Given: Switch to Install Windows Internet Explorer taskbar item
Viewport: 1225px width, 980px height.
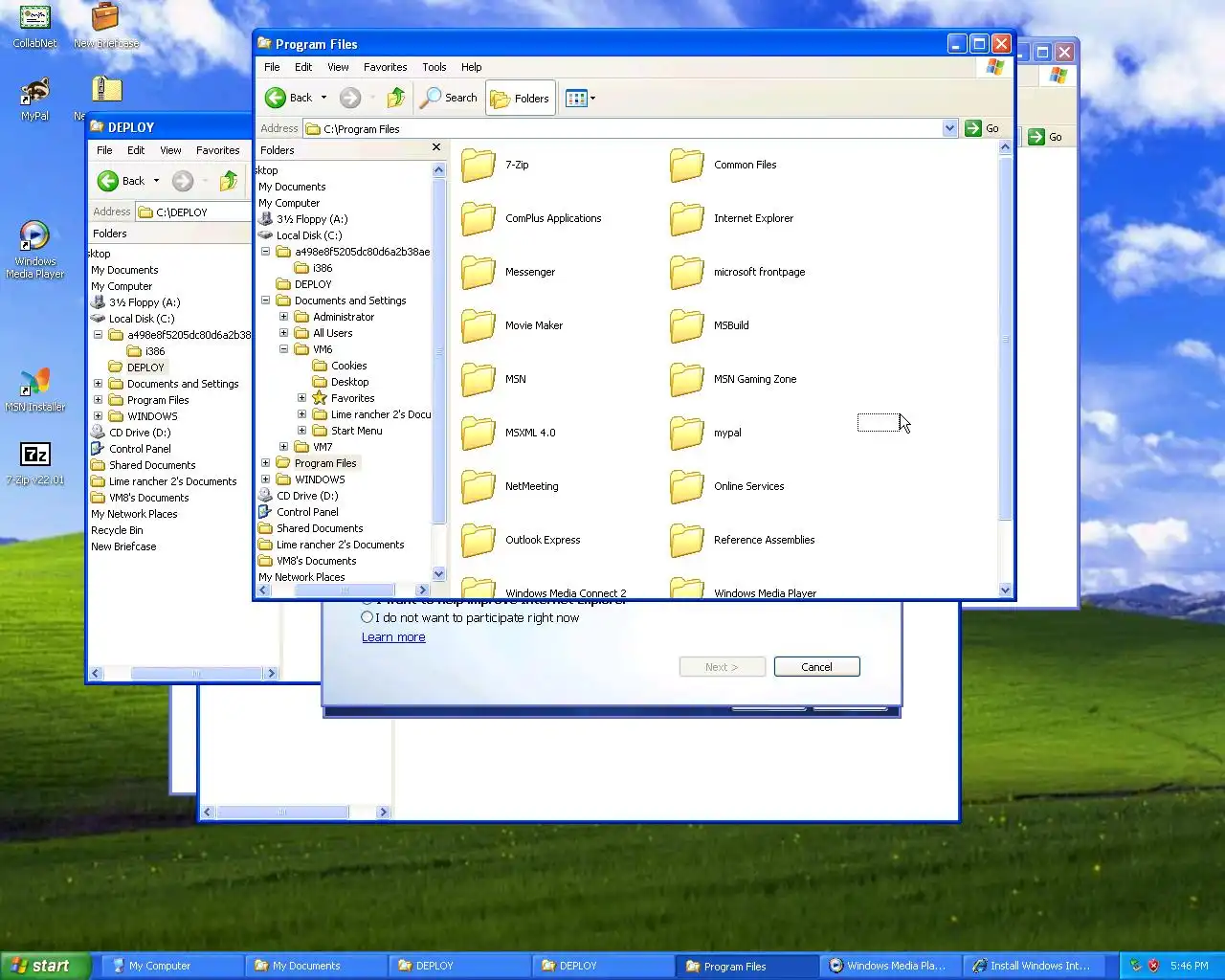Looking at the screenshot, I should [x=1032, y=966].
